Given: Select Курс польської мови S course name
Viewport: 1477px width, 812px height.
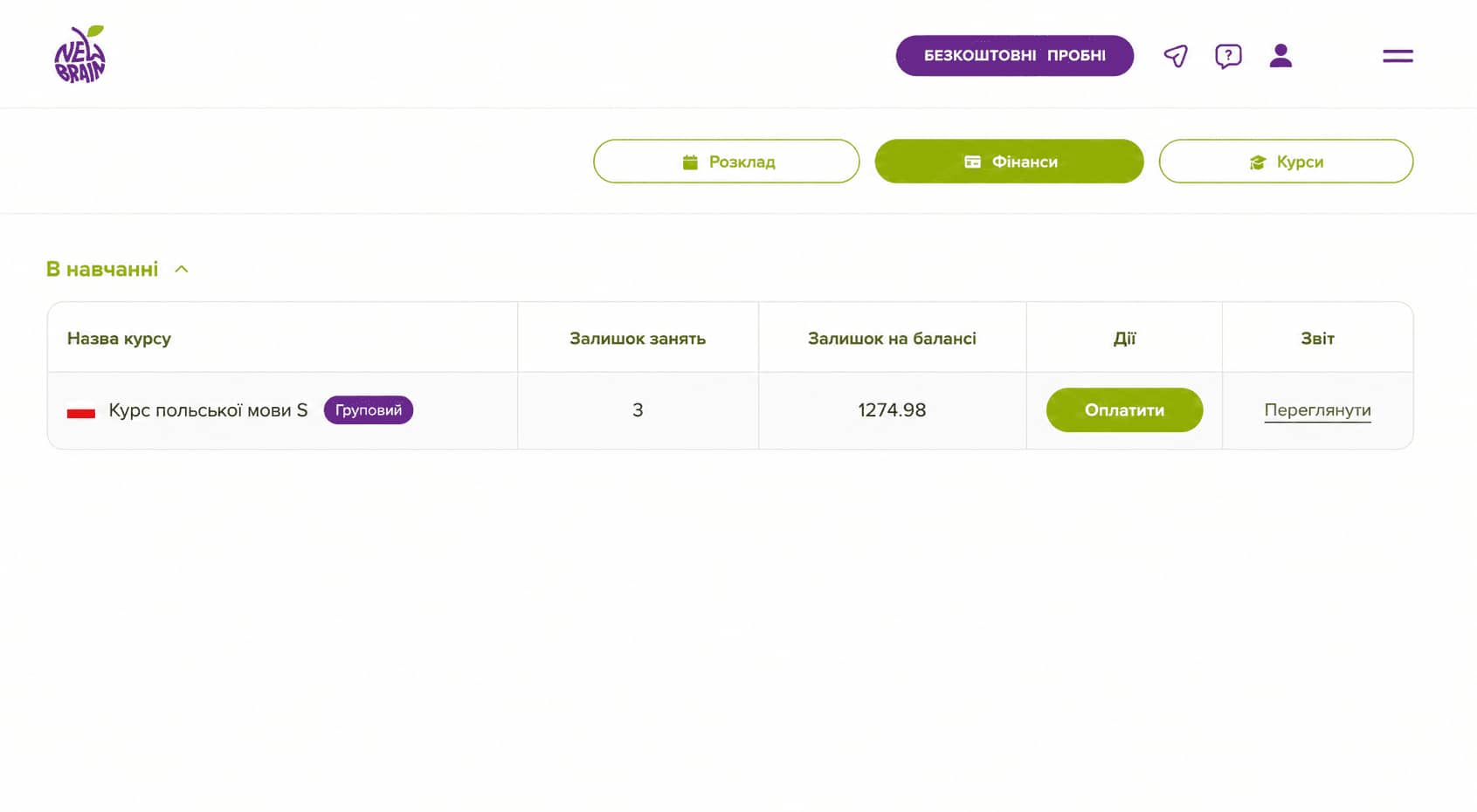Looking at the screenshot, I should click(208, 410).
